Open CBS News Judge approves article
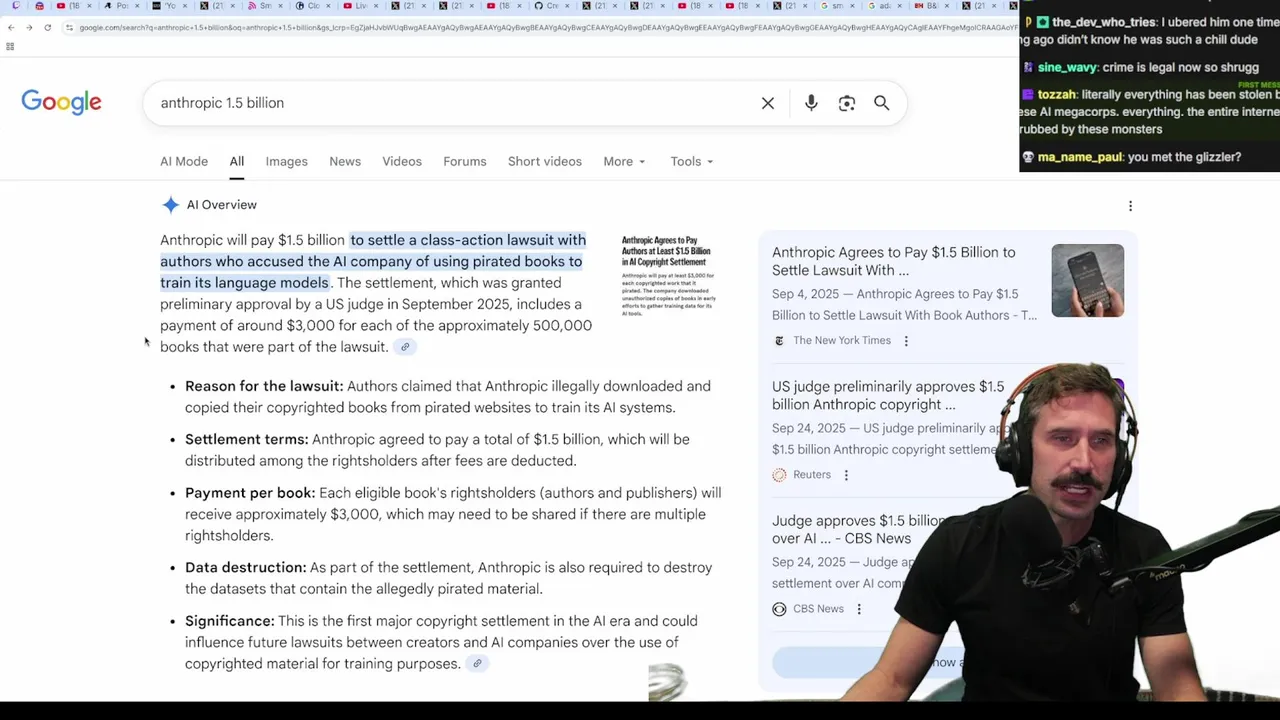Image resolution: width=1280 pixels, height=720 pixels. point(858,529)
